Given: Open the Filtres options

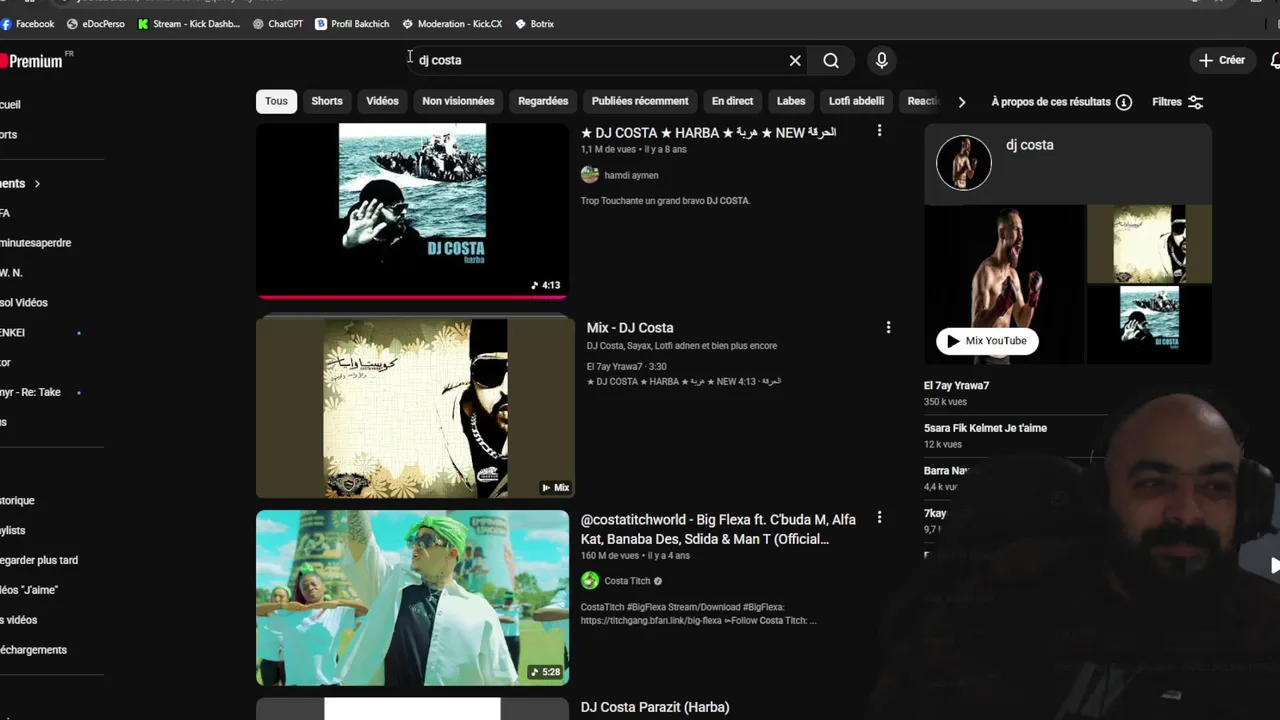Looking at the screenshot, I should 1177,102.
